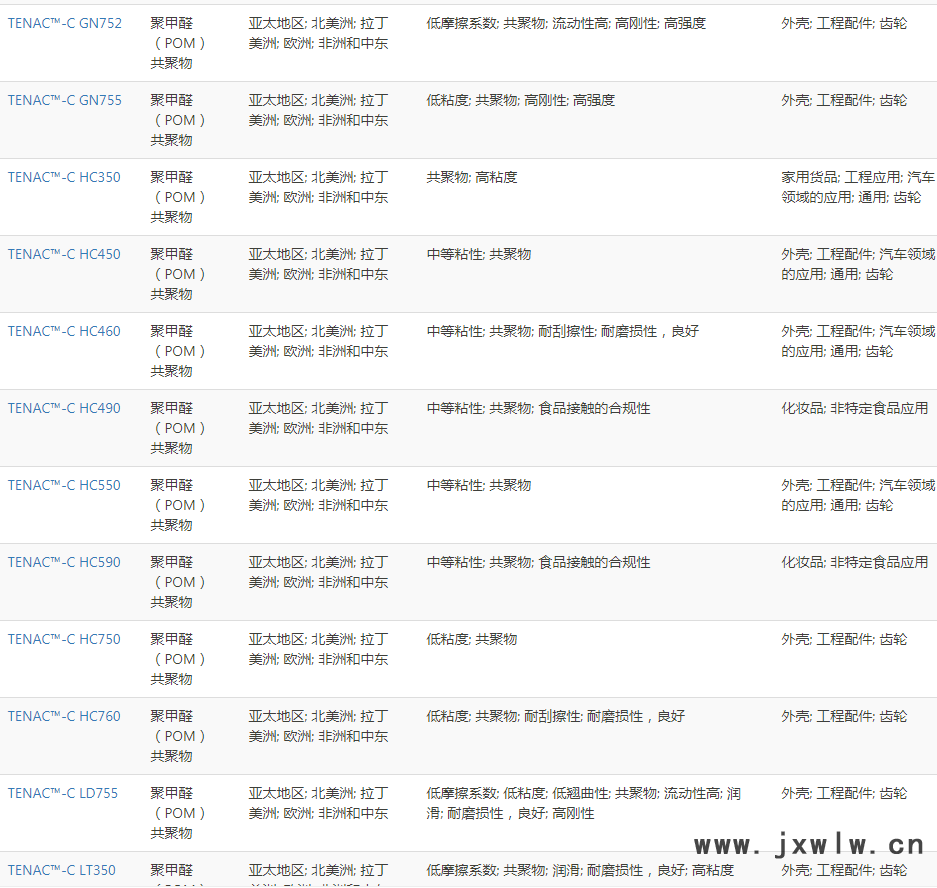Open the TENAC™-C HC550 product link
Screen dimensions: 937x888
click(64, 485)
